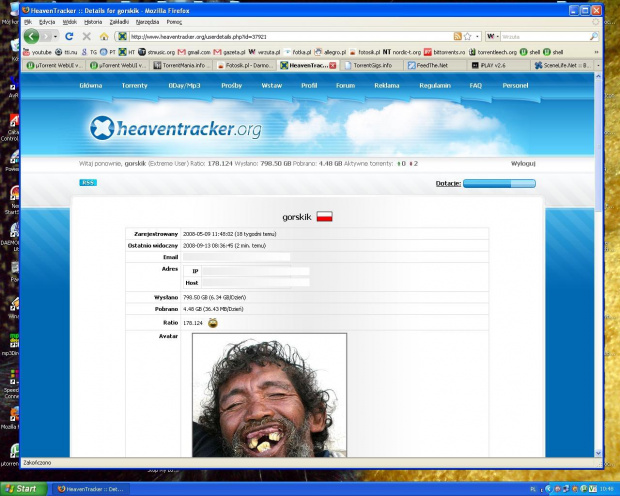This screenshot has height=496, width=620.
Task: Open the Narzędzia menu
Action: [x=147, y=22]
